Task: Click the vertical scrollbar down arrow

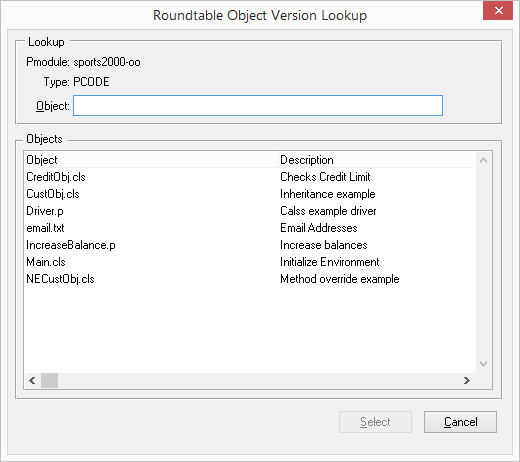Action: [483, 364]
